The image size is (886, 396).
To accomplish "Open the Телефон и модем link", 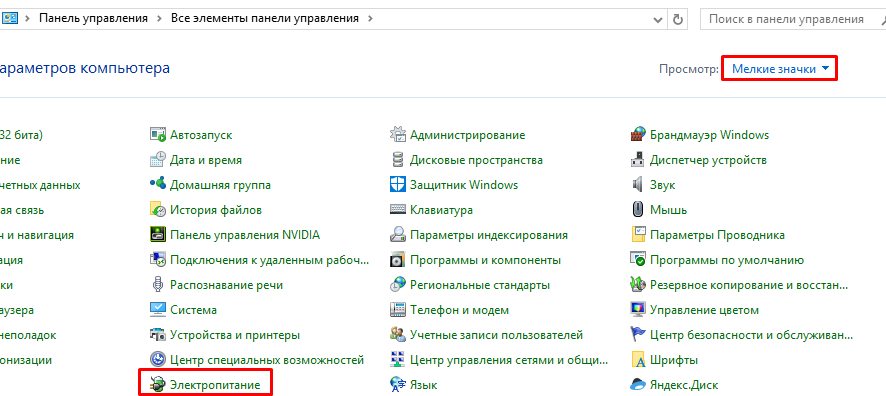I will tap(459, 310).
